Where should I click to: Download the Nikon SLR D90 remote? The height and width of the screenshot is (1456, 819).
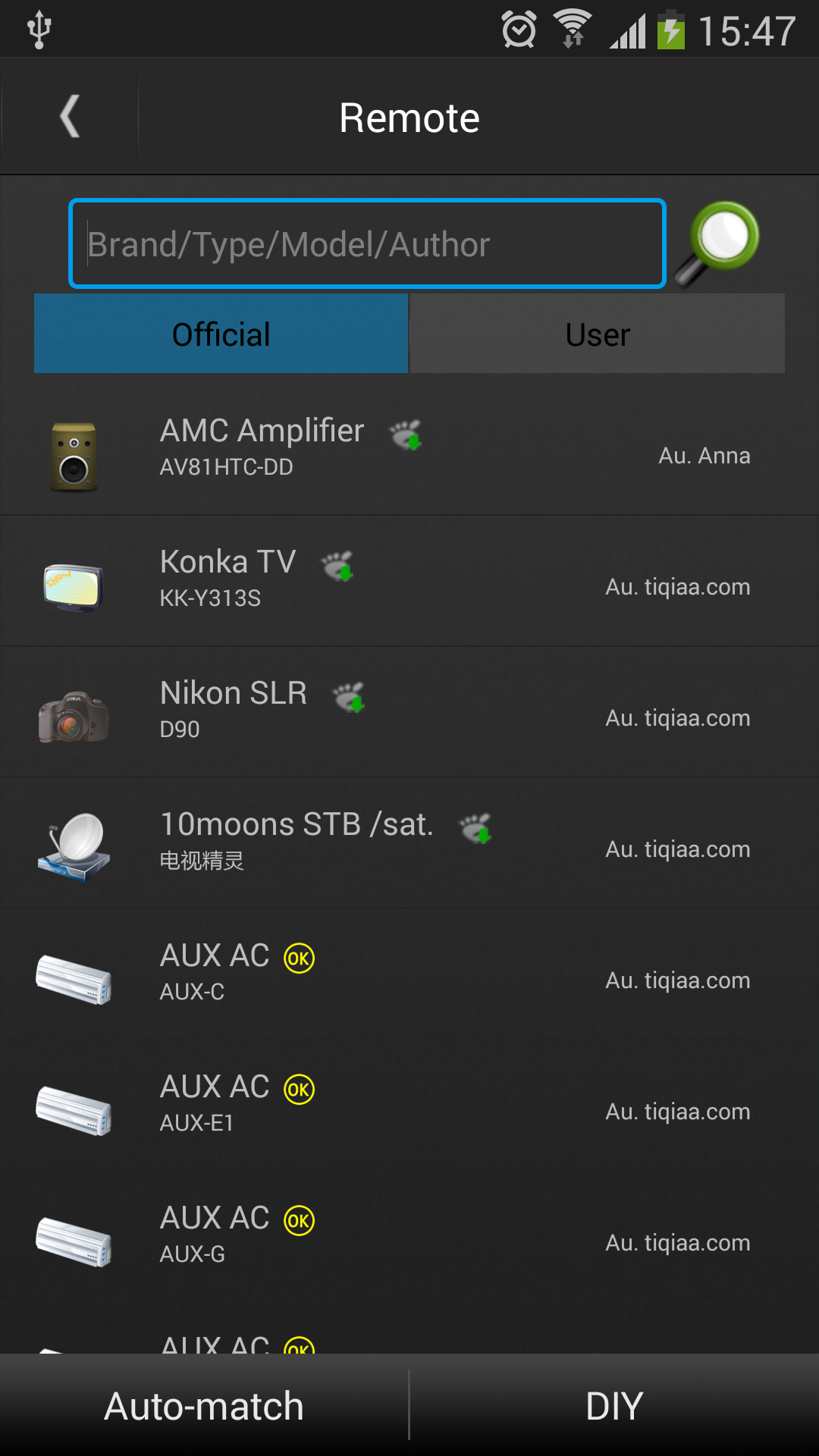coord(350,697)
